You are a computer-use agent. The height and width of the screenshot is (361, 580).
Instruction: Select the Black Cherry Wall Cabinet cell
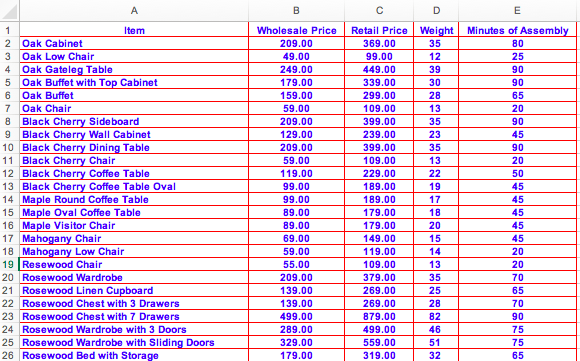point(134,134)
